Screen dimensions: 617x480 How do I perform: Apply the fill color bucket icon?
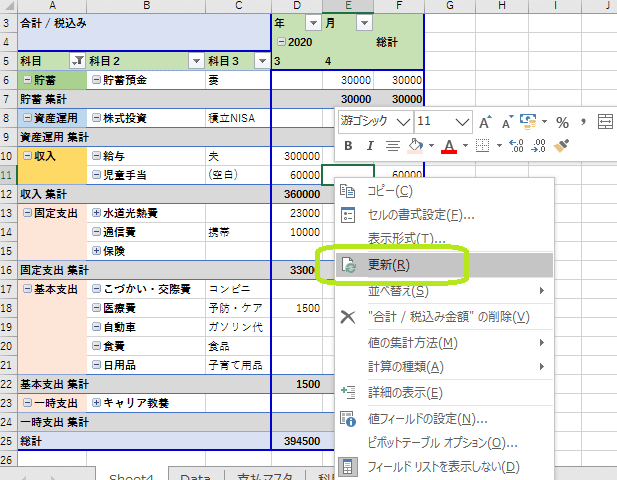tap(415, 146)
